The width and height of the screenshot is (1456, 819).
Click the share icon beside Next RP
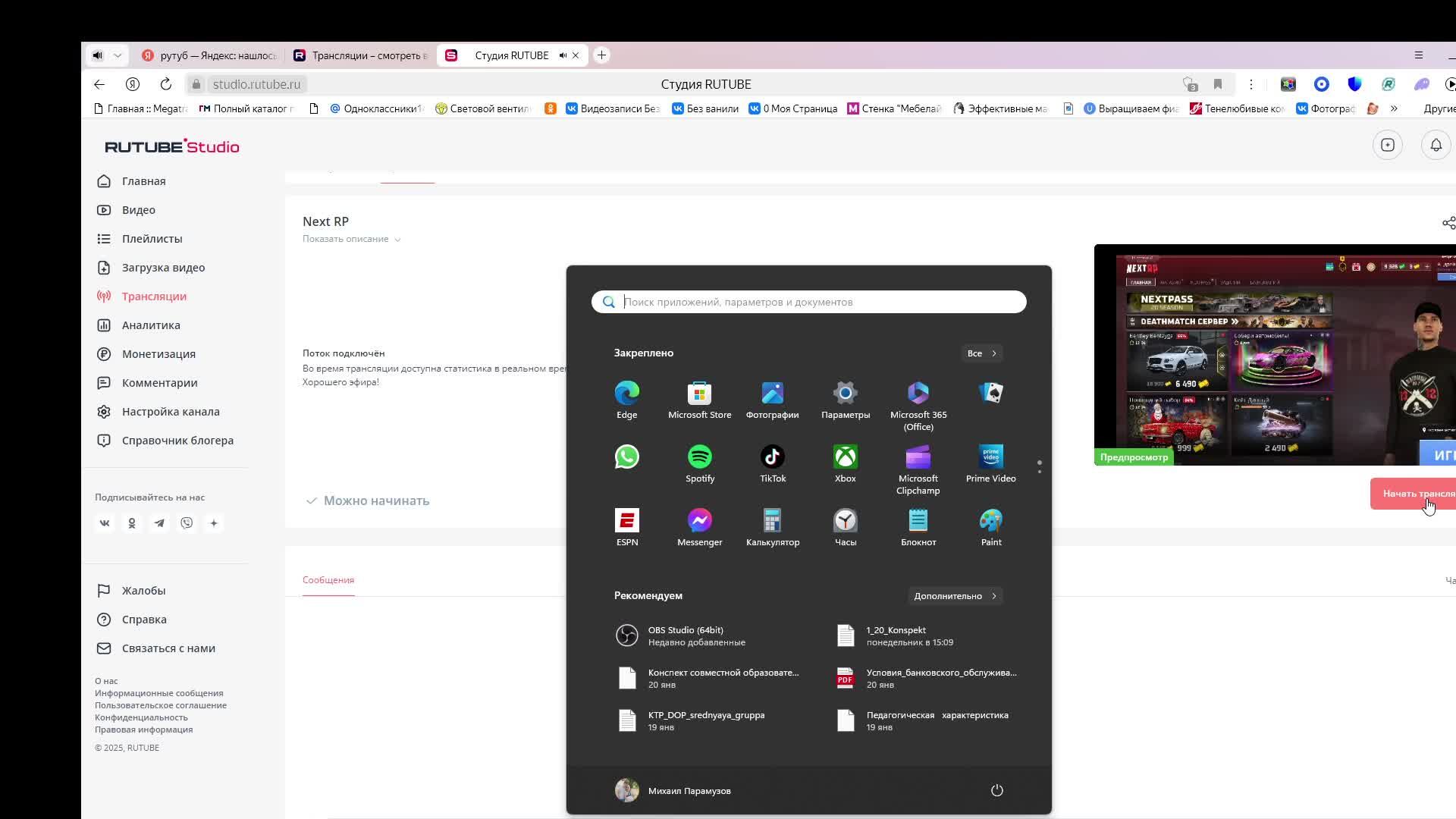1448,223
